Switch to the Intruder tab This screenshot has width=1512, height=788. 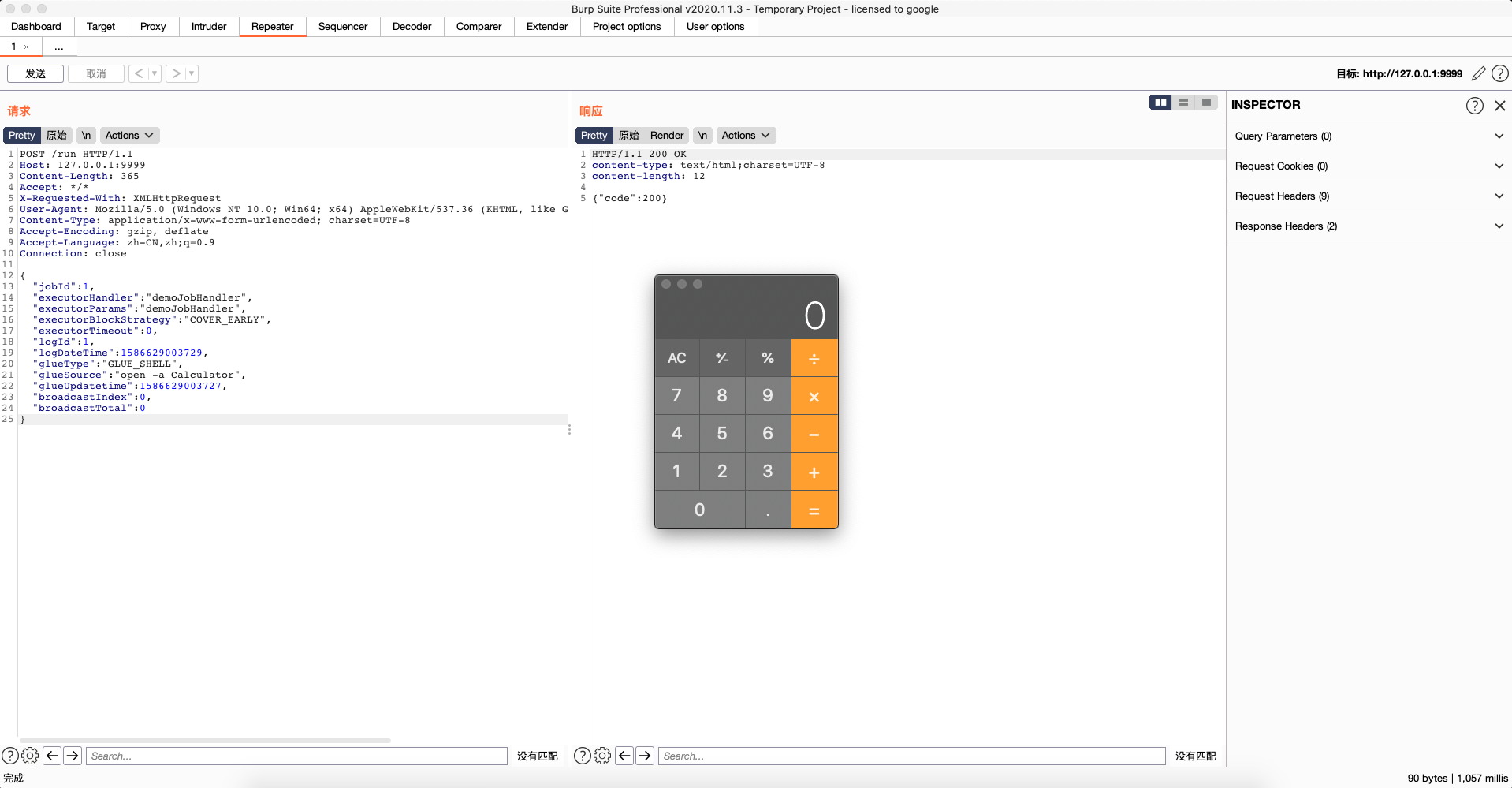click(x=209, y=26)
